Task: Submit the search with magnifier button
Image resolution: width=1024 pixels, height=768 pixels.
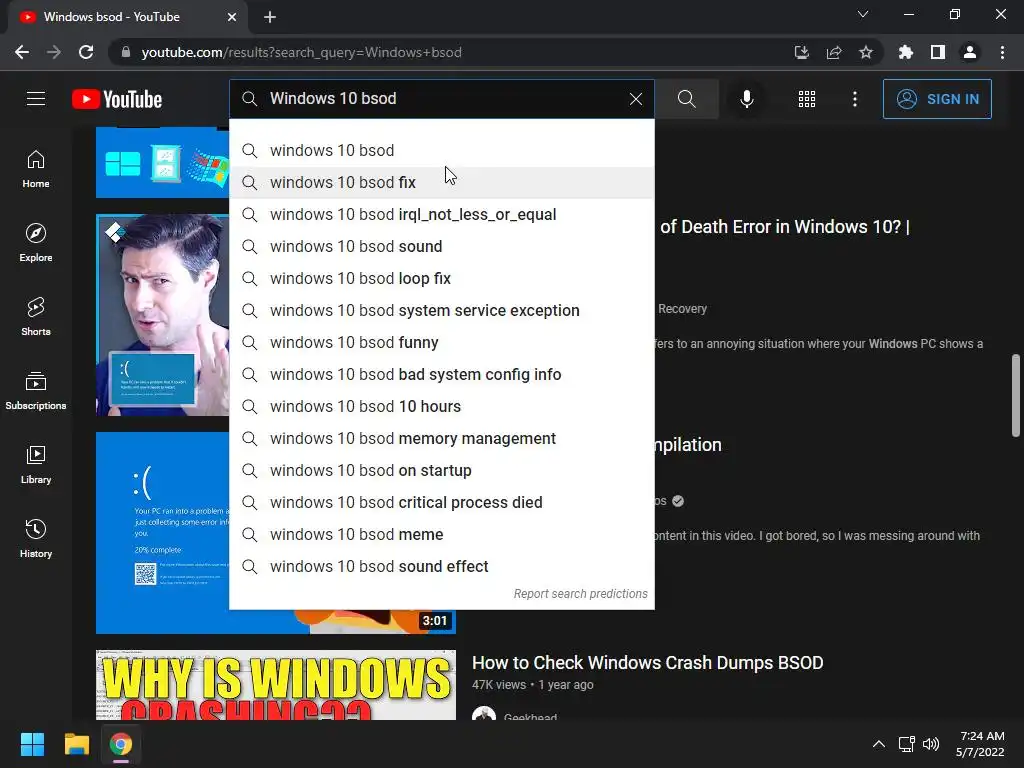Action: pyautogui.click(x=686, y=99)
